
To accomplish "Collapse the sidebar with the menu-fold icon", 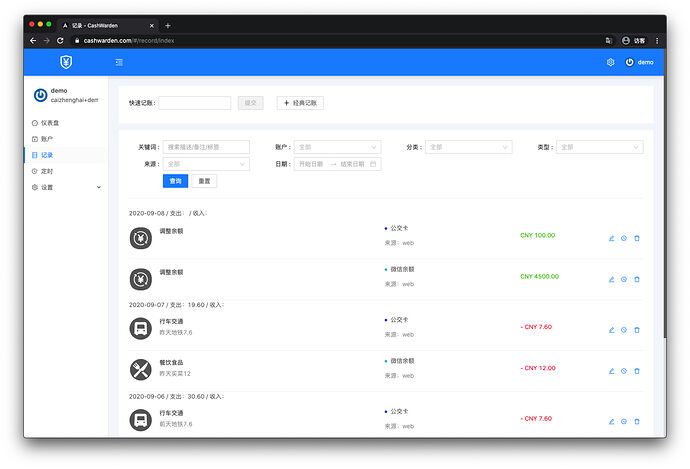I will coord(119,62).
